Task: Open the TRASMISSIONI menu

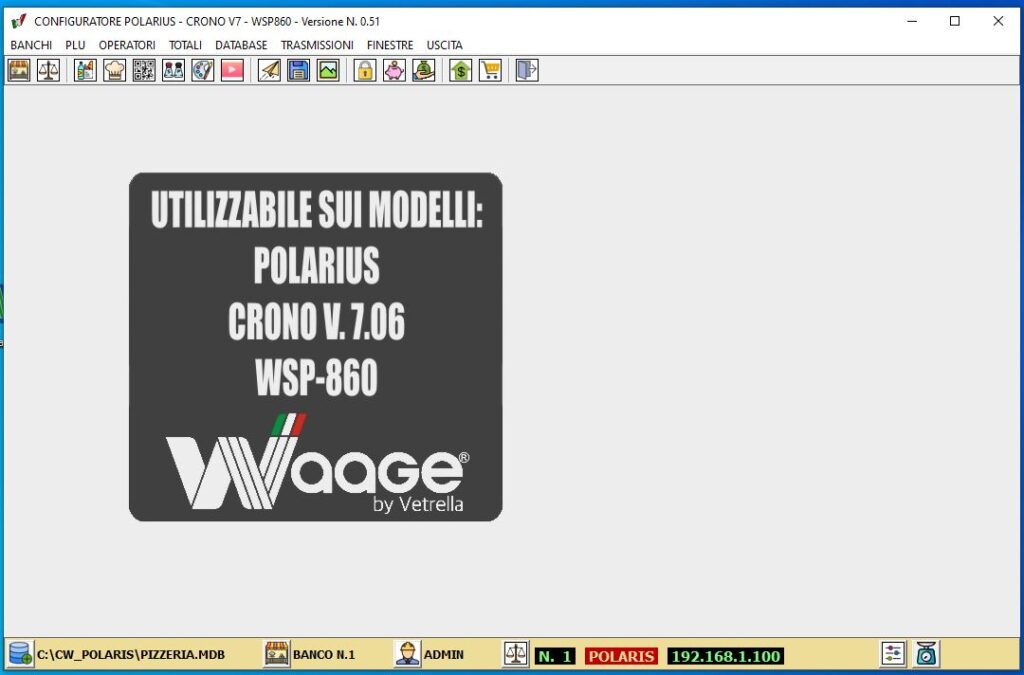Action: pos(317,45)
